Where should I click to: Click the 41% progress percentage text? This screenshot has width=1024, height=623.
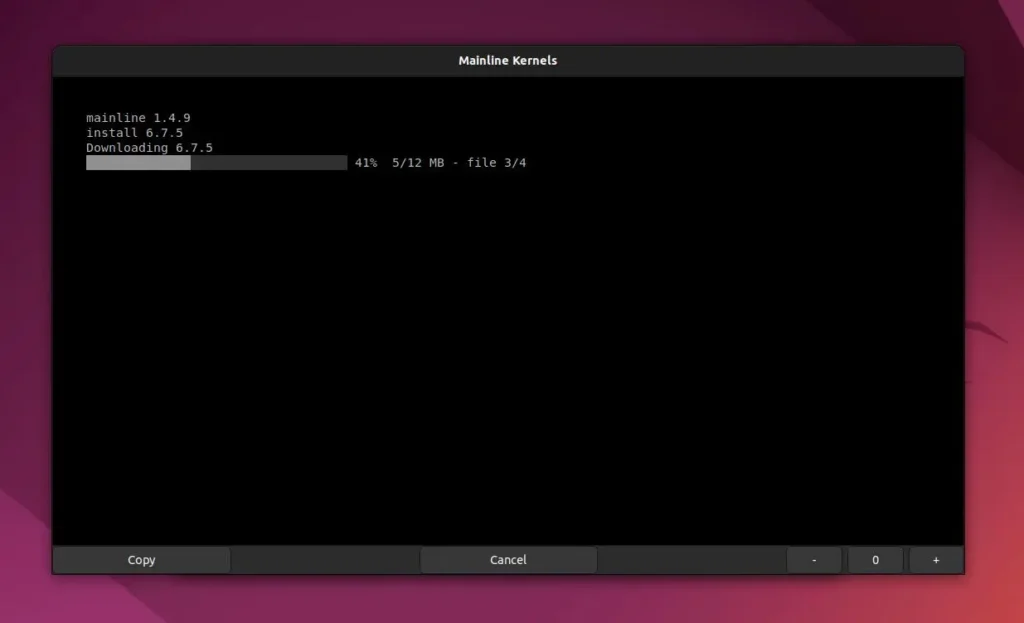click(x=366, y=163)
